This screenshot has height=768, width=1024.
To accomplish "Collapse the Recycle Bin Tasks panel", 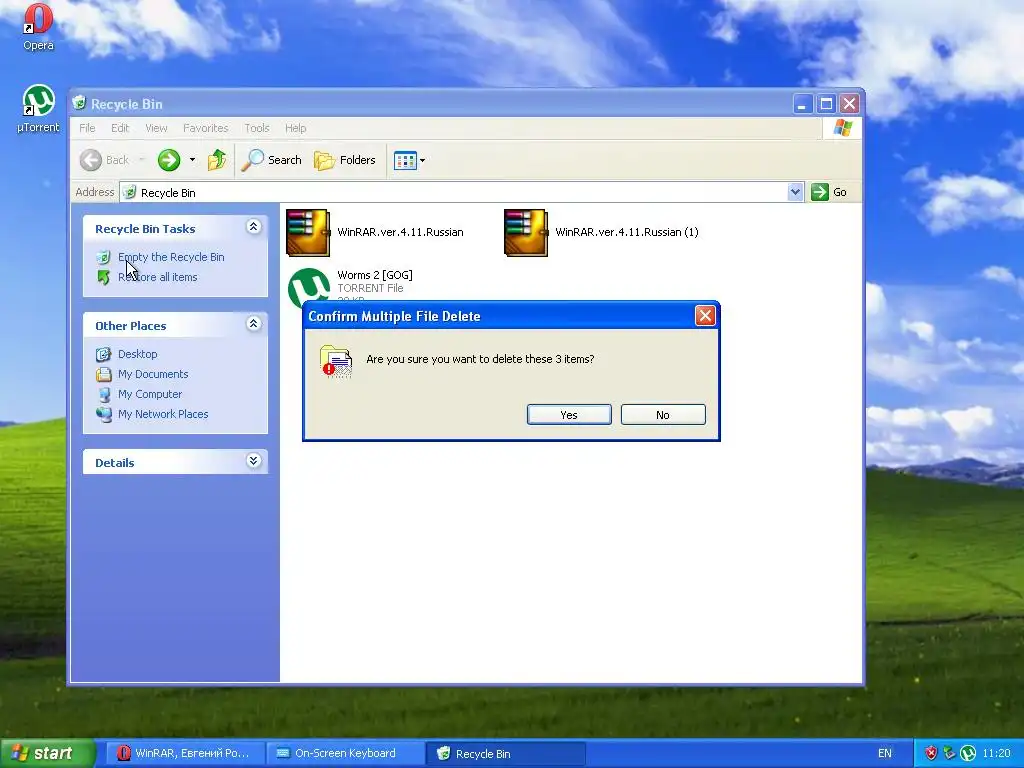I will 253,227.
